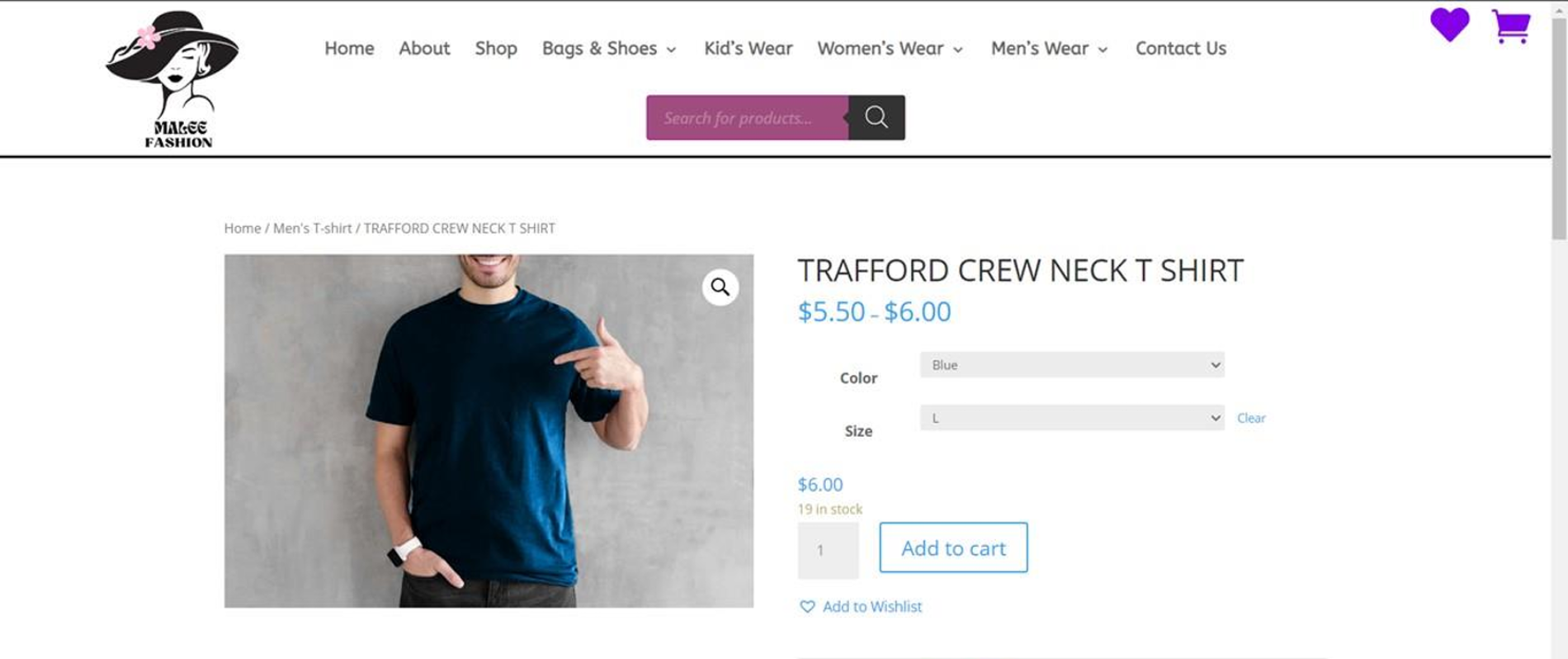Click the heart icon beside Add to Wishlist
The height and width of the screenshot is (659, 1568).
tap(806, 606)
